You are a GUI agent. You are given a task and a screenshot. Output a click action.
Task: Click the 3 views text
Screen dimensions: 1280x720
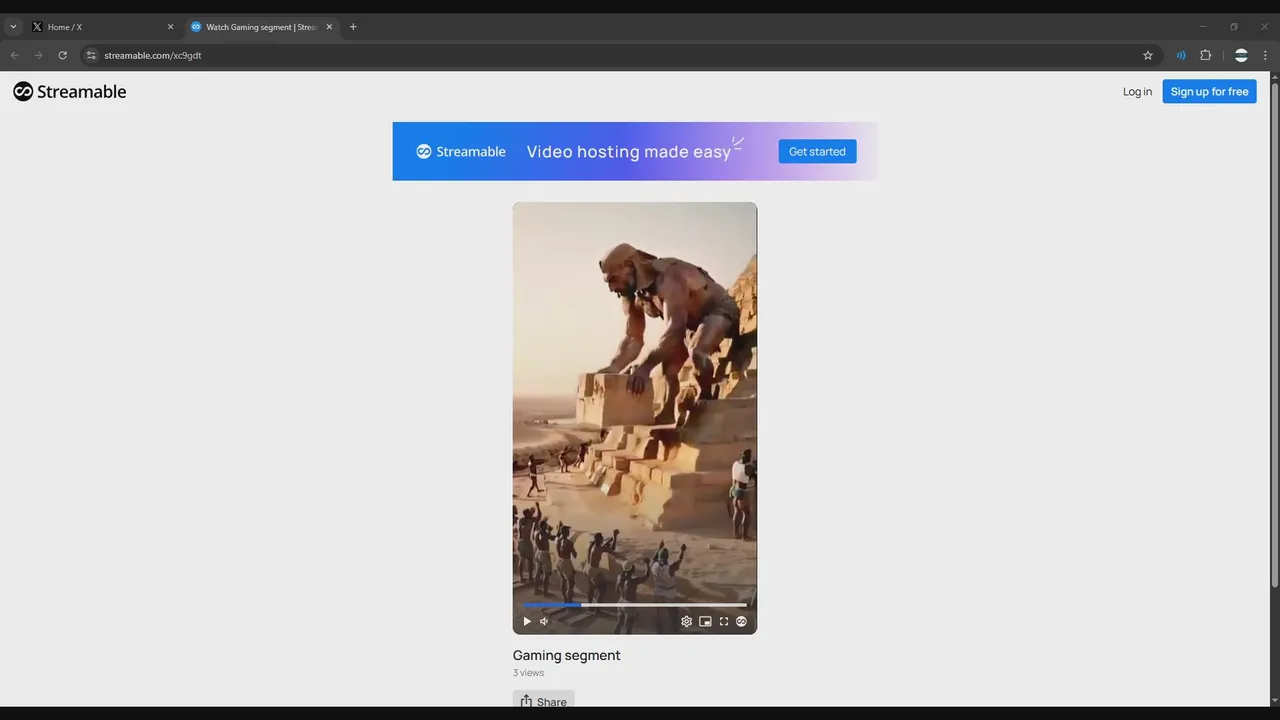pos(529,673)
